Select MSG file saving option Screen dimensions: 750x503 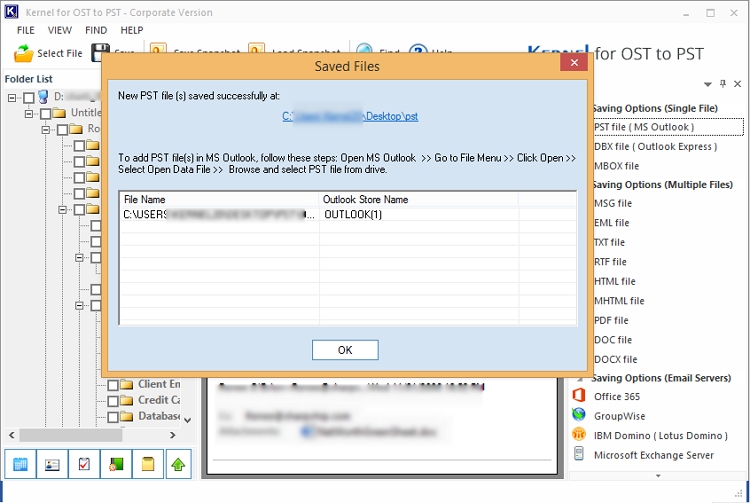tap(613, 203)
